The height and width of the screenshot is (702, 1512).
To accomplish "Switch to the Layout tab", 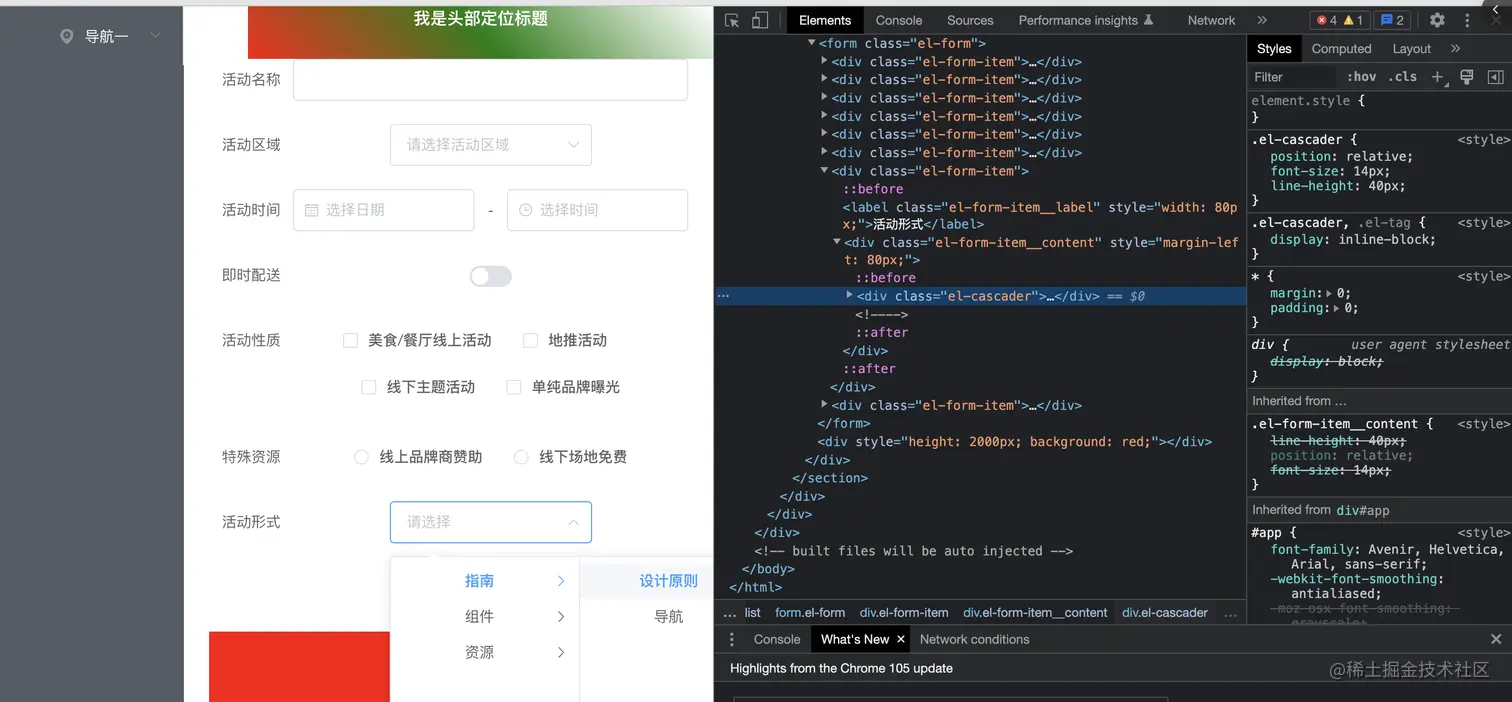I will (x=1411, y=48).
